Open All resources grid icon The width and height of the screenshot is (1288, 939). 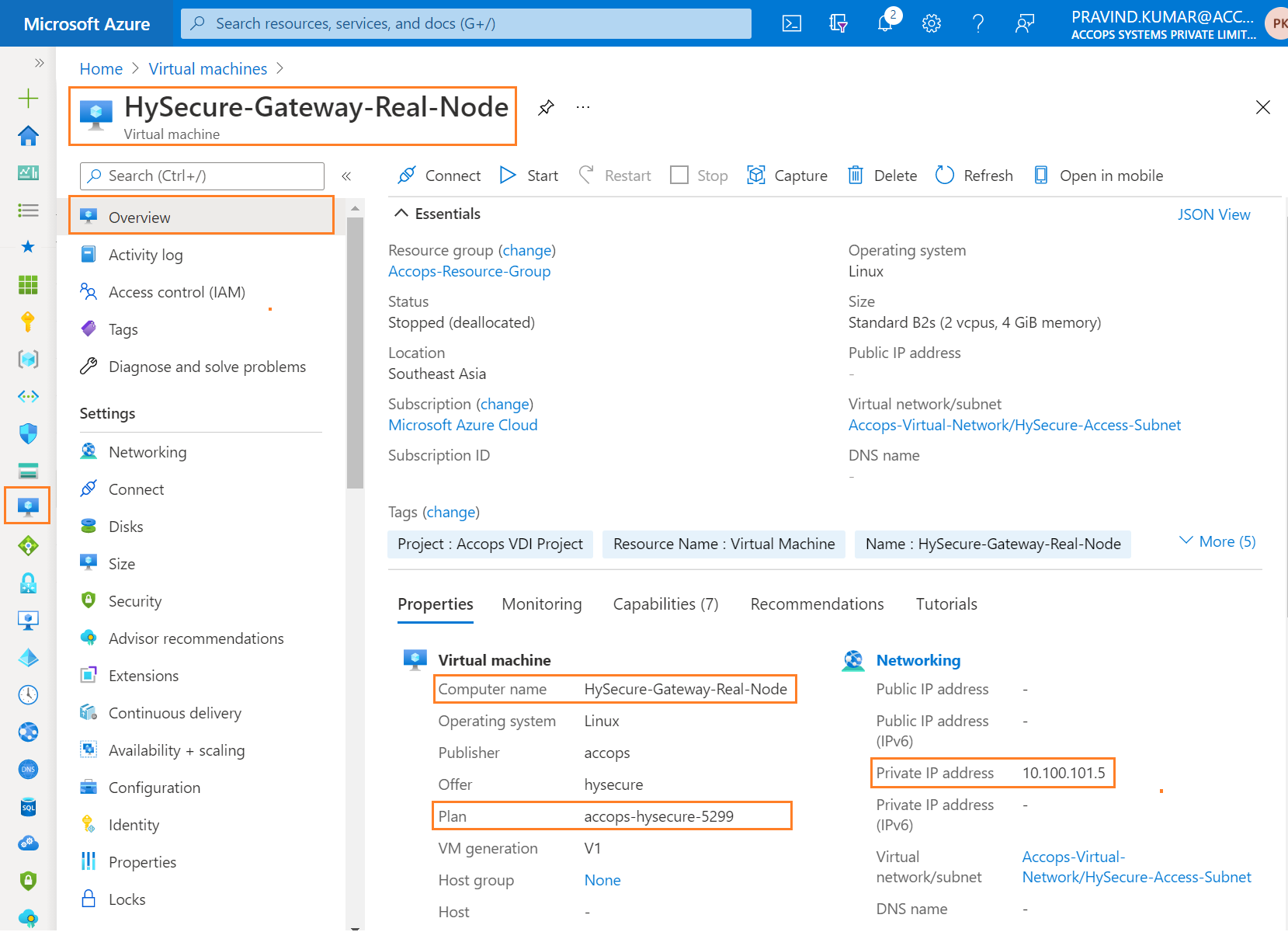click(28, 284)
